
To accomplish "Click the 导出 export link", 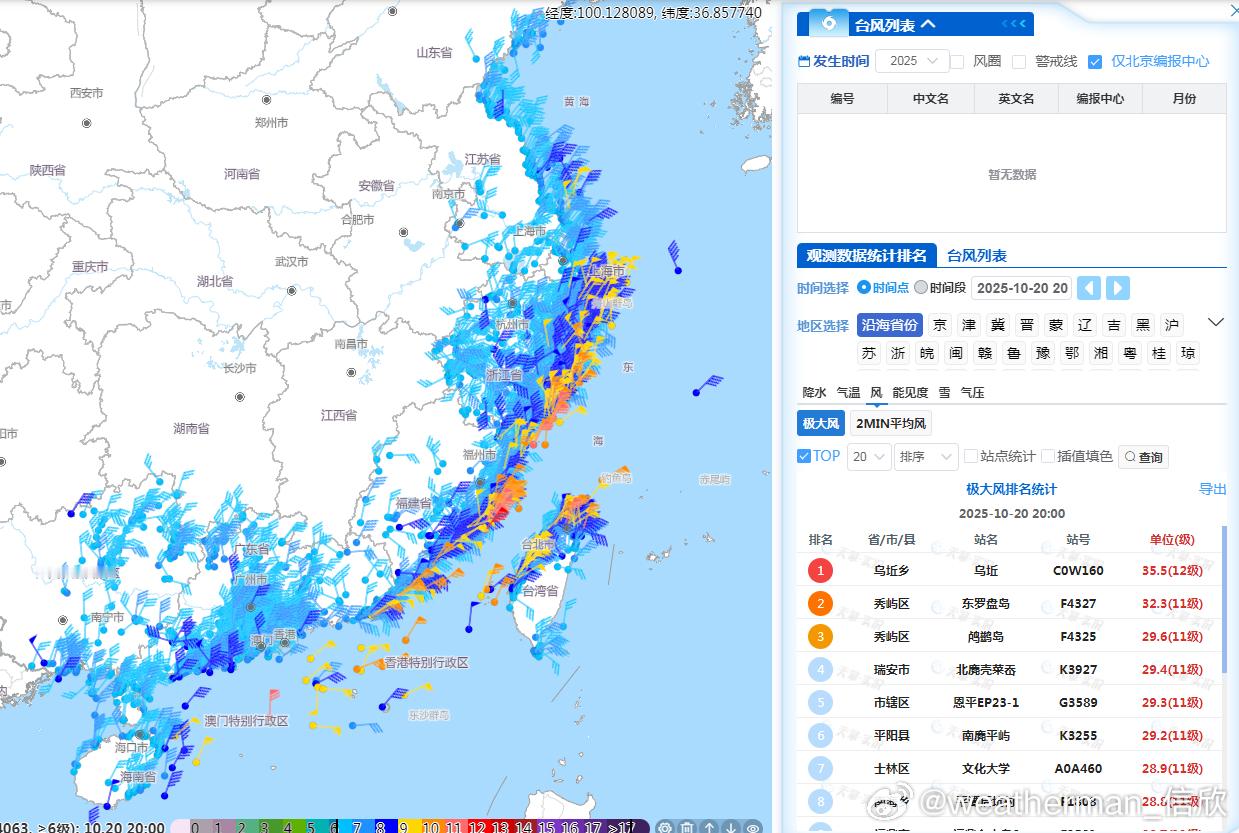I will (1212, 489).
